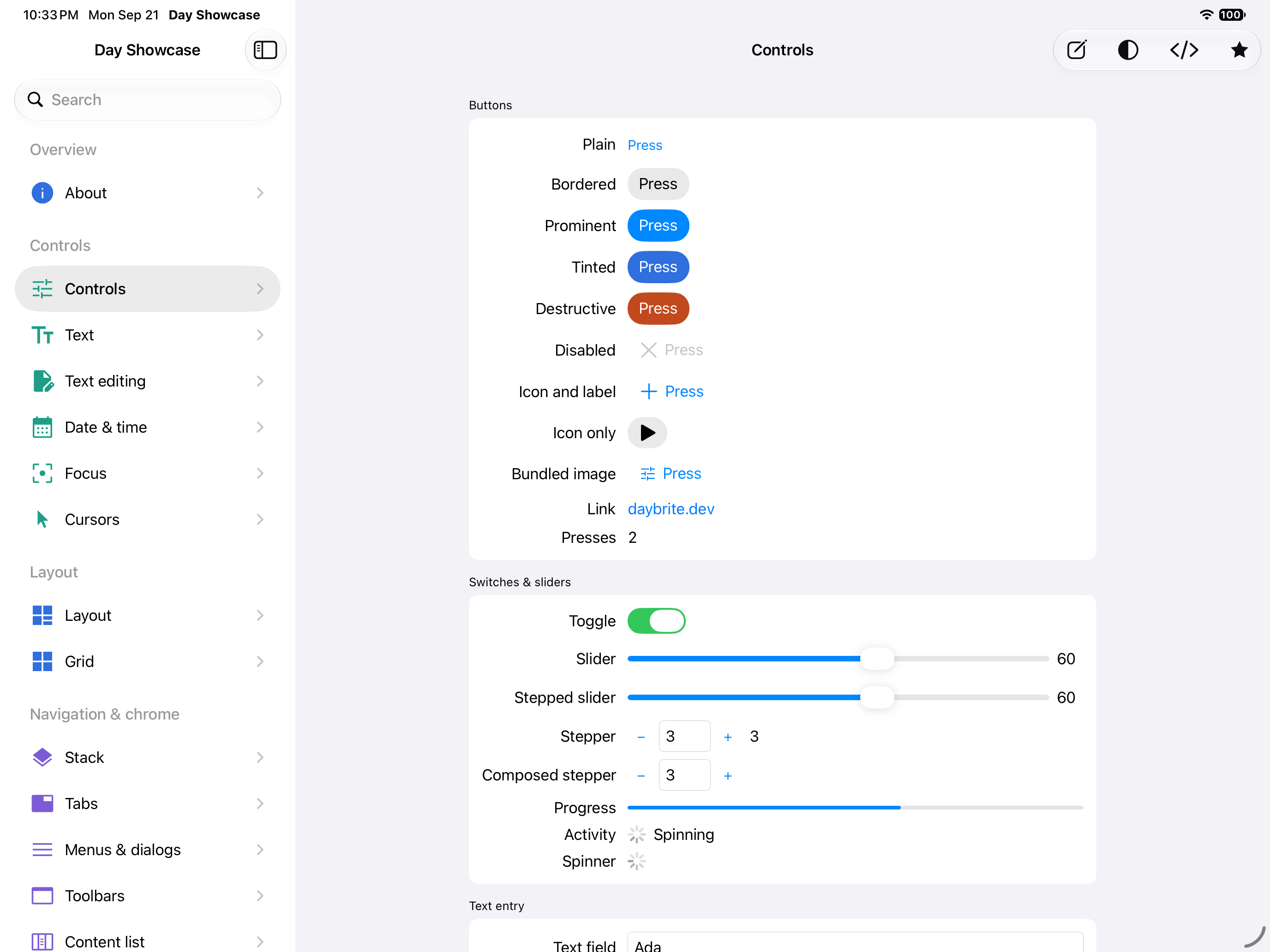Image resolution: width=1270 pixels, height=952 pixels.
Task: Click the Date & time calendar icon
Action: 42,427
